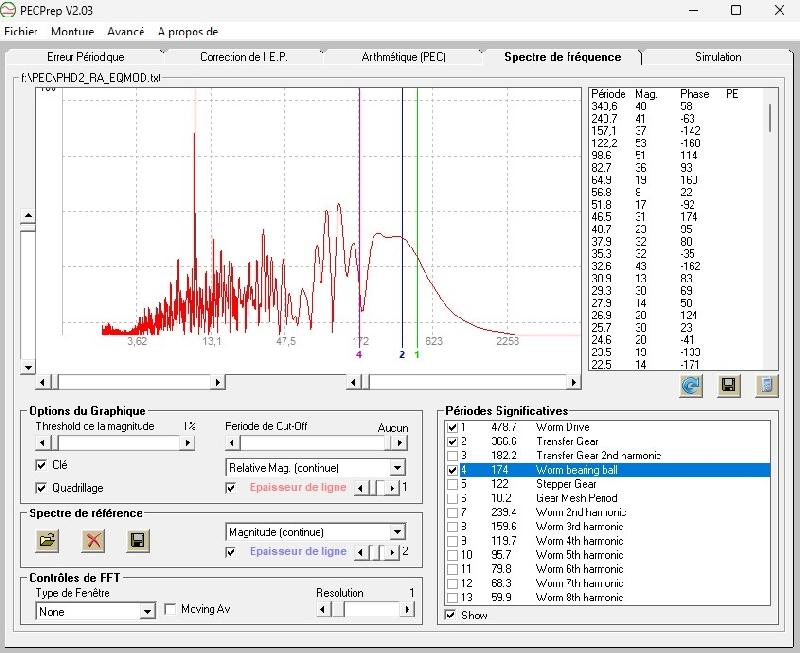The width and height of the screenshot is (800, 653).
Task: Click right arrow of Threshold magnitude slider
Action: point(188,443)
